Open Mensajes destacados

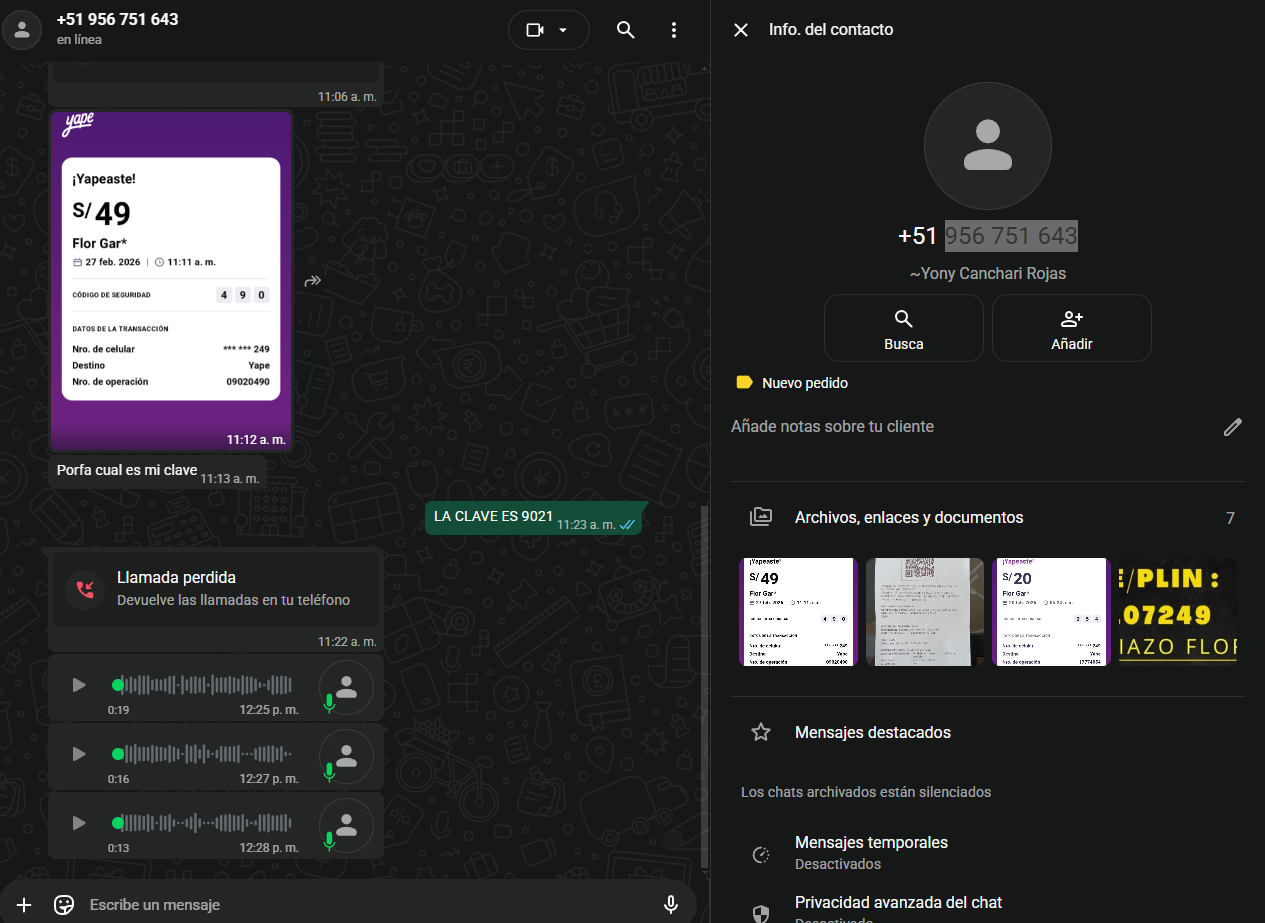(872, 733)
